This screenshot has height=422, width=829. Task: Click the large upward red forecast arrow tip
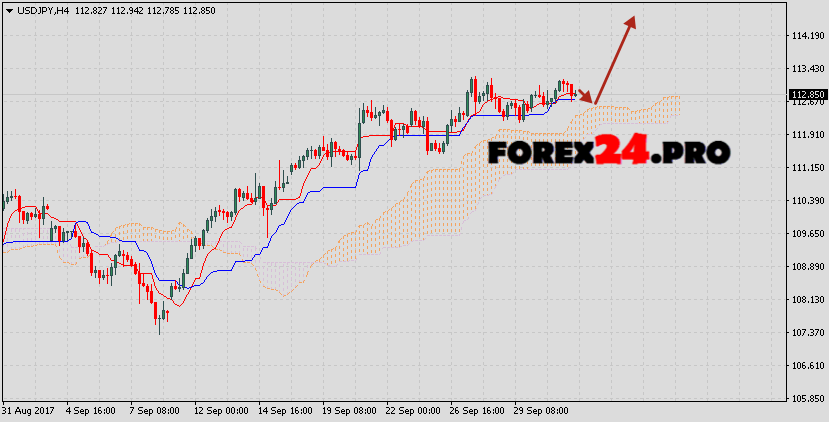tap(632, 19)
